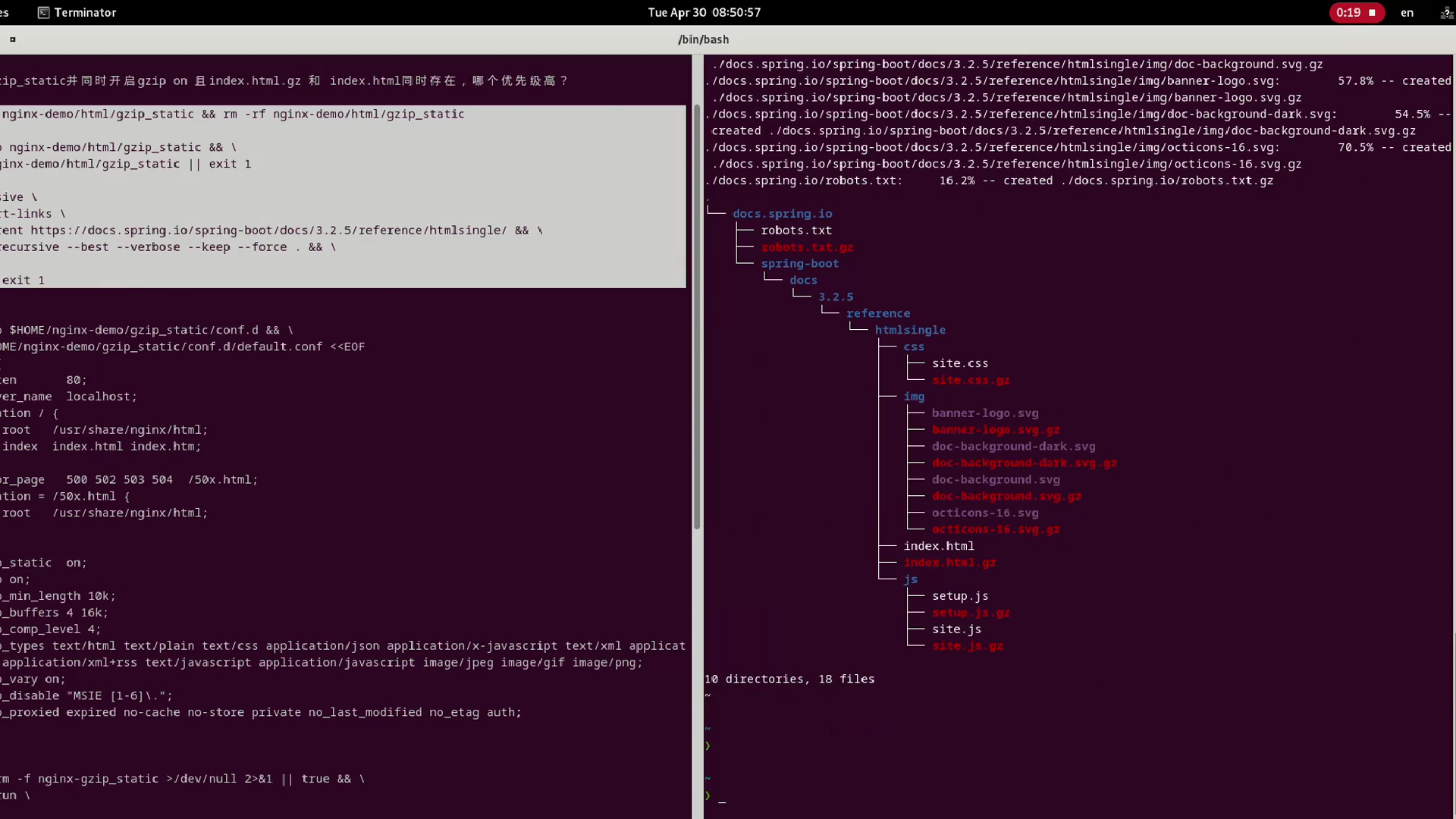Click banner-logo.svg.gz in the tree
The height and width of the screenshot is (819, 1456).
click(x=996, y=430)
